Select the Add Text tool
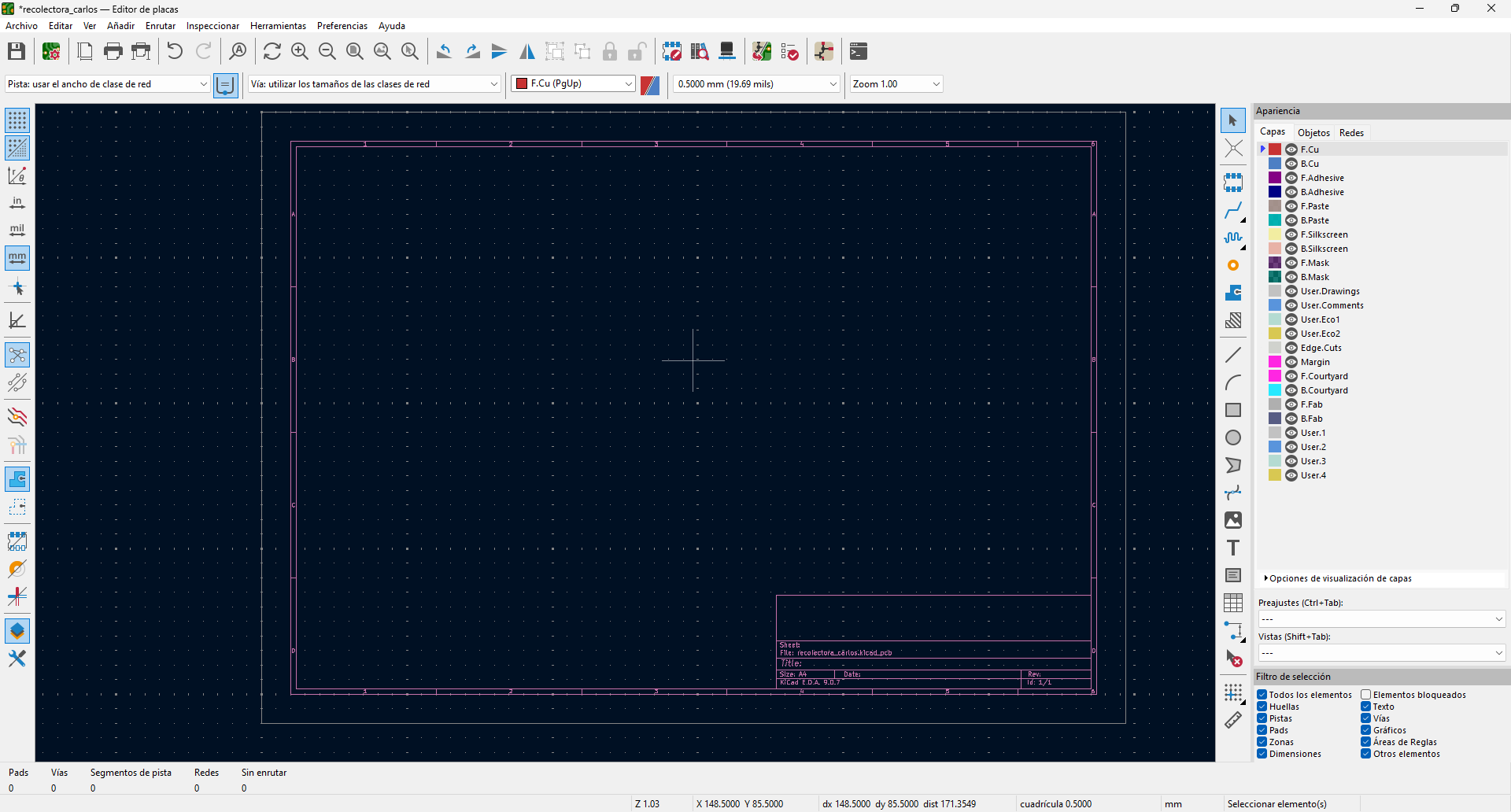The height and width of the screenshot is (812, 1511). (1233, 548)
